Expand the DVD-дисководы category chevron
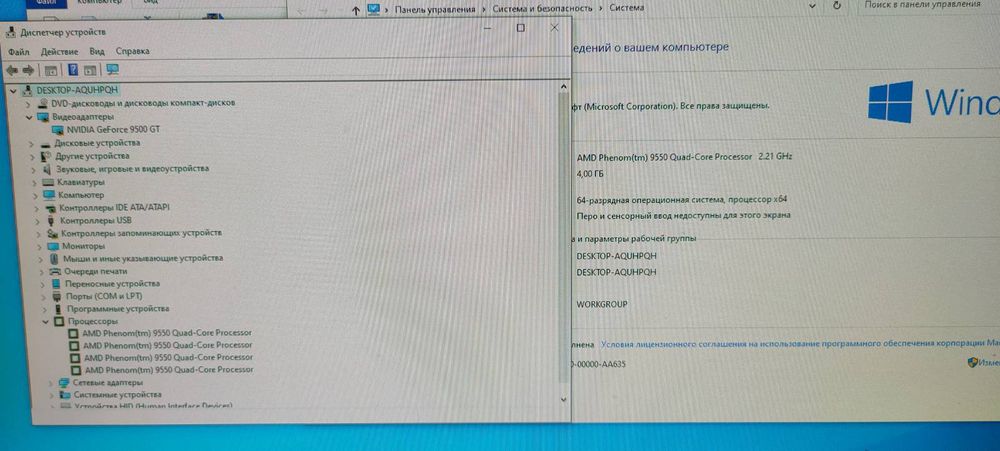Image resolution: width=1000 pixels, height=451 pixels. pos(27,103)
